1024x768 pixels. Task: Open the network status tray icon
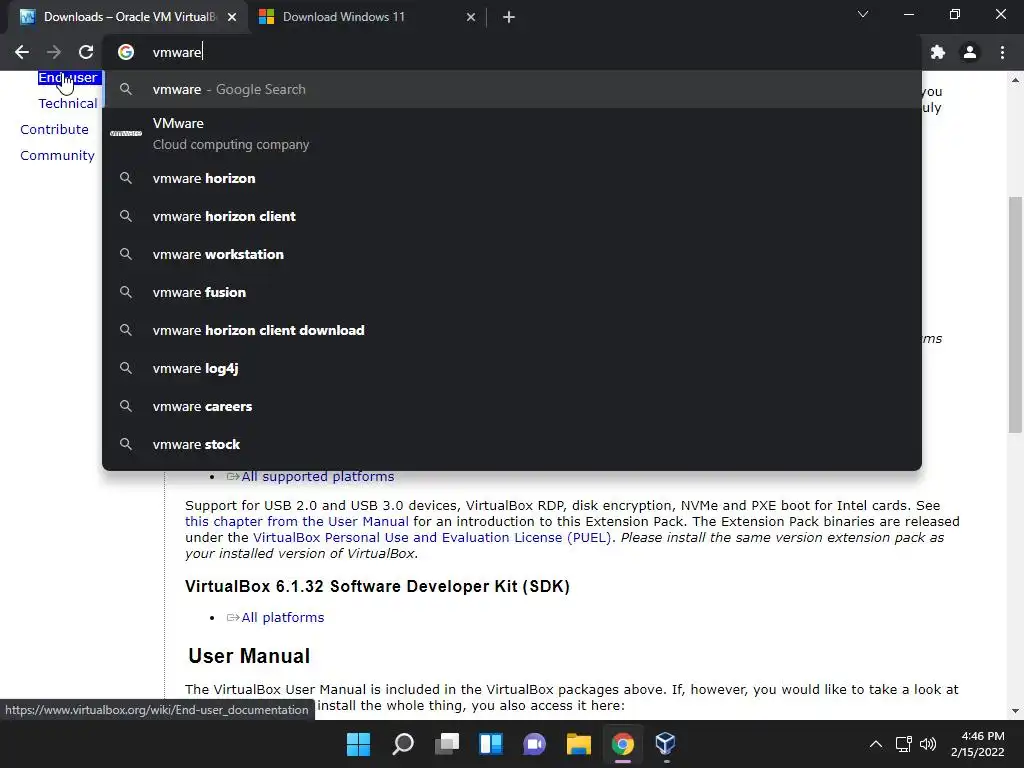(904, 744)
